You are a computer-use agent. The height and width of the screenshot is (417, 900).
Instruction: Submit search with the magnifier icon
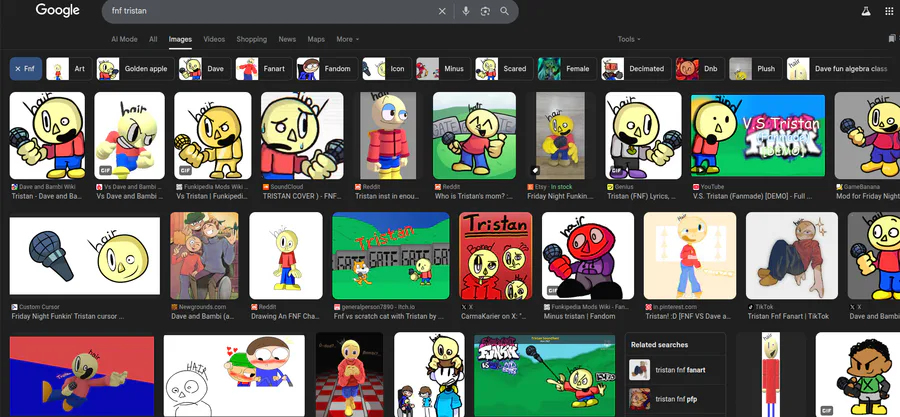[504, 11]
